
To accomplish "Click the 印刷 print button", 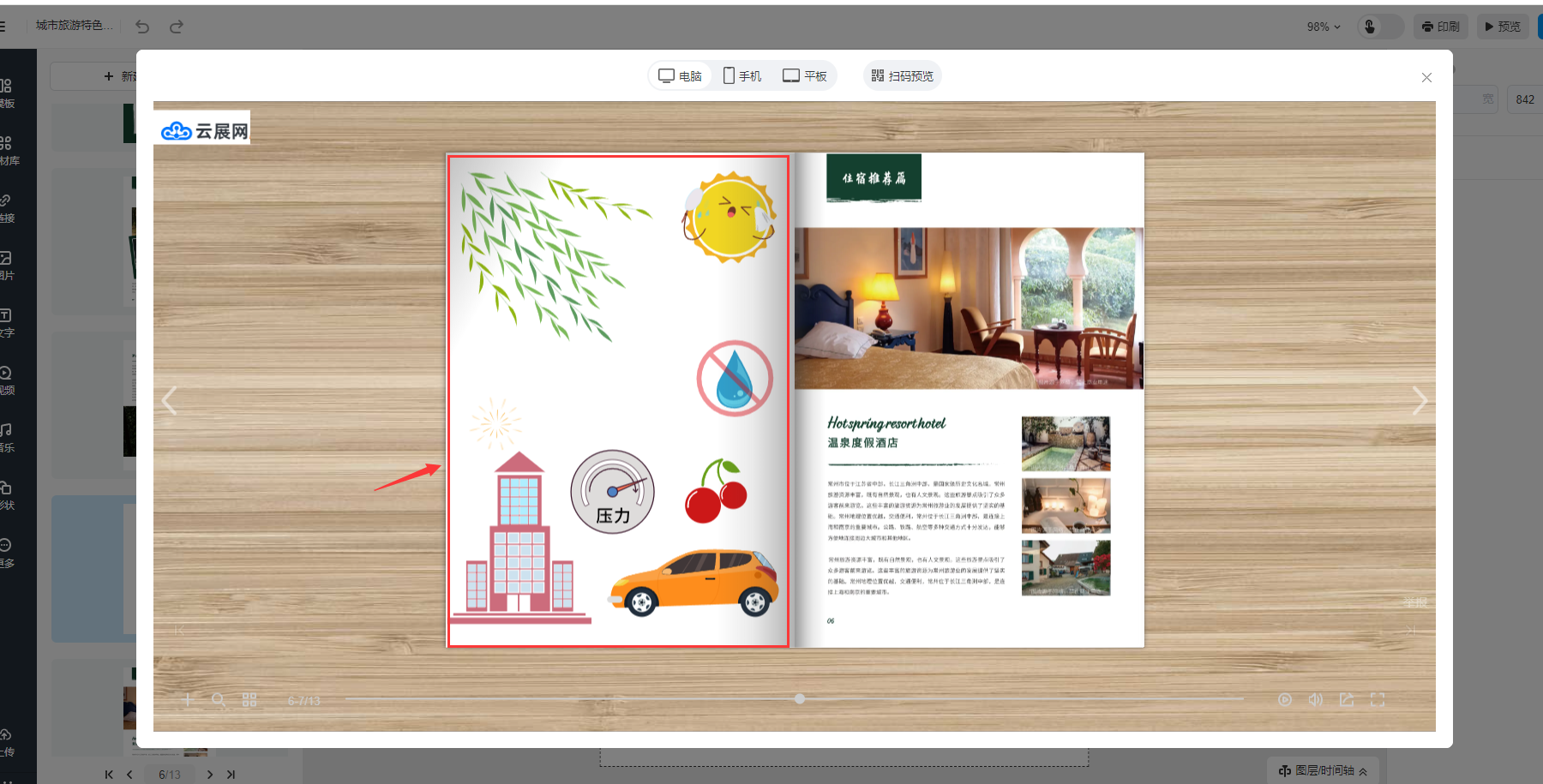I will pyautogui.click(x=1440, y=27).
